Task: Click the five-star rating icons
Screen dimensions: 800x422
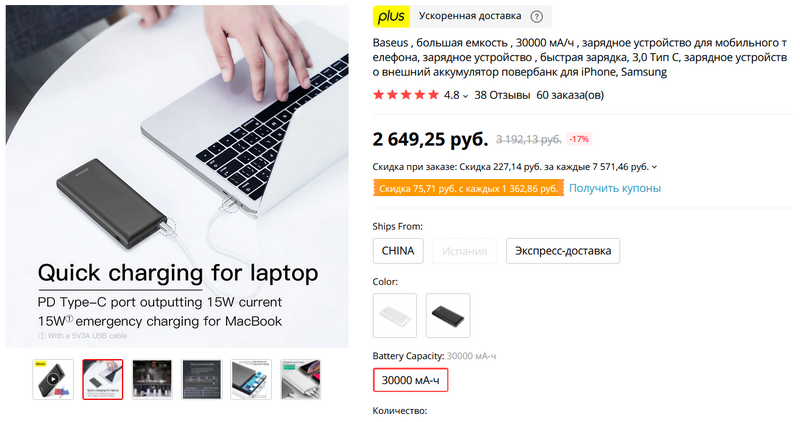Action: [406, 95]
